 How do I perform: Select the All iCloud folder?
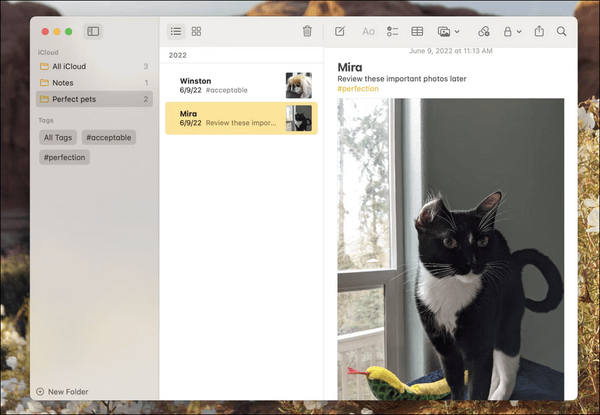[x=94, y=67]
